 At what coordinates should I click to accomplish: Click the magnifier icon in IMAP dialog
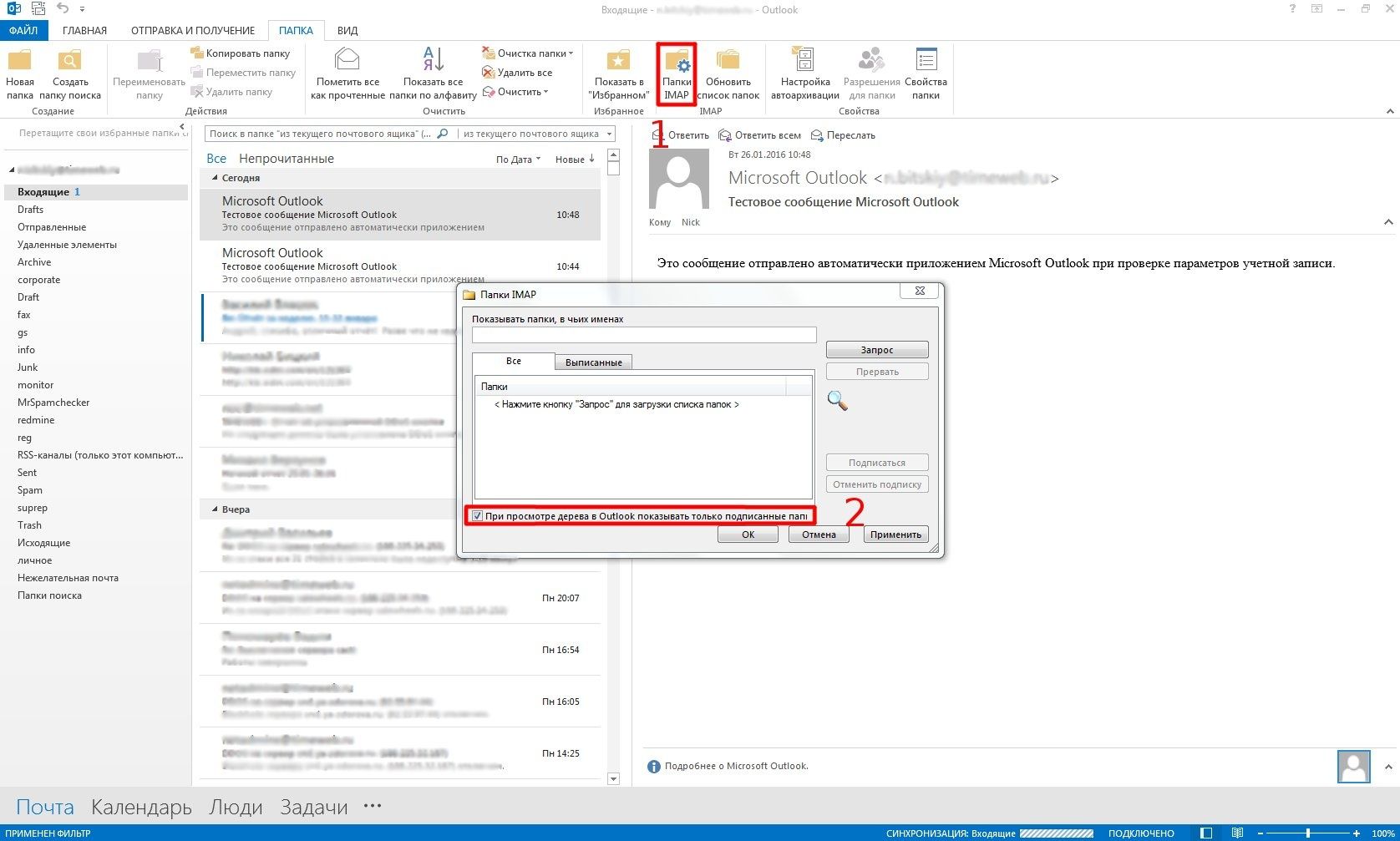(837, 401)
